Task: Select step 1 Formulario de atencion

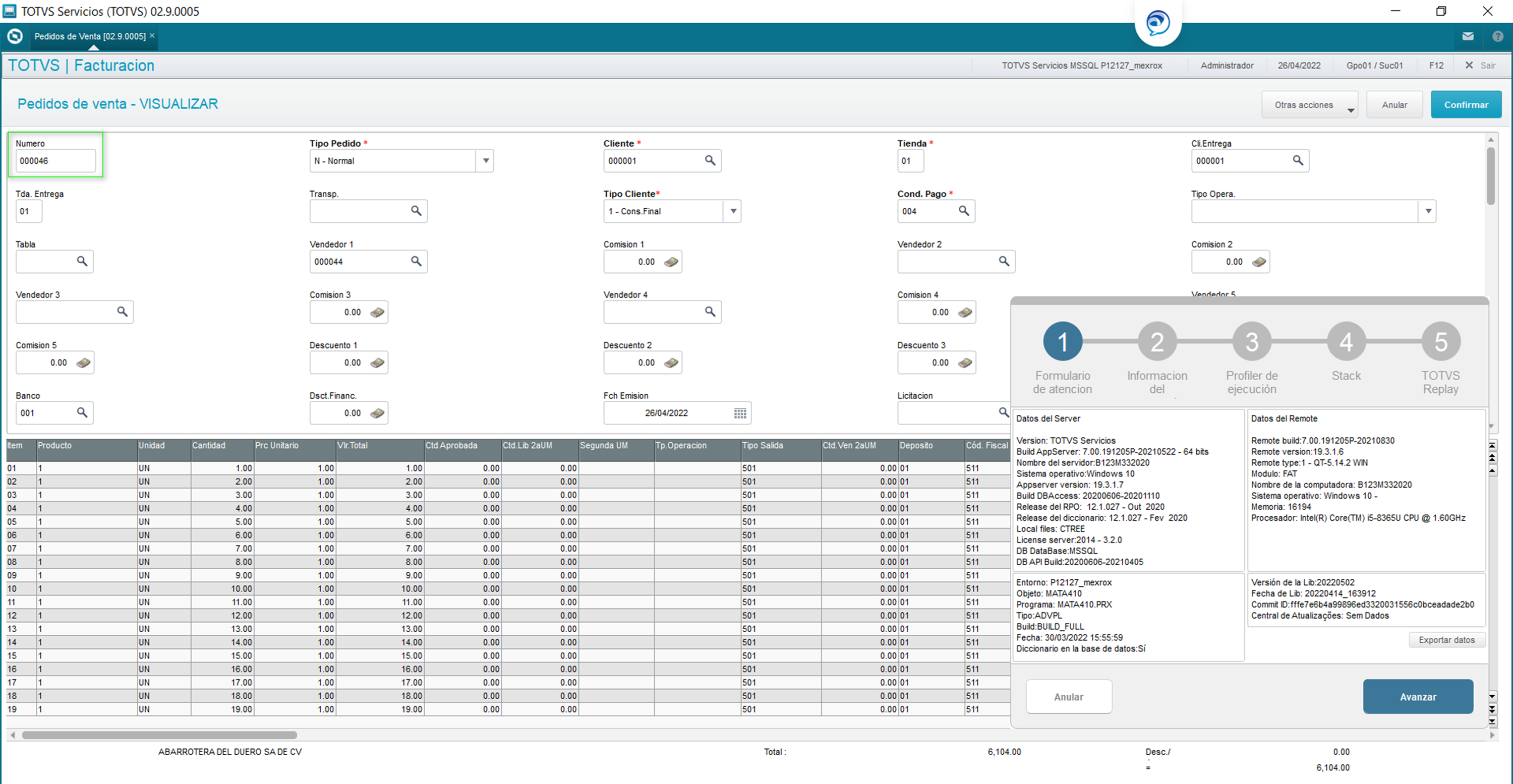Action: (1062, 342)
